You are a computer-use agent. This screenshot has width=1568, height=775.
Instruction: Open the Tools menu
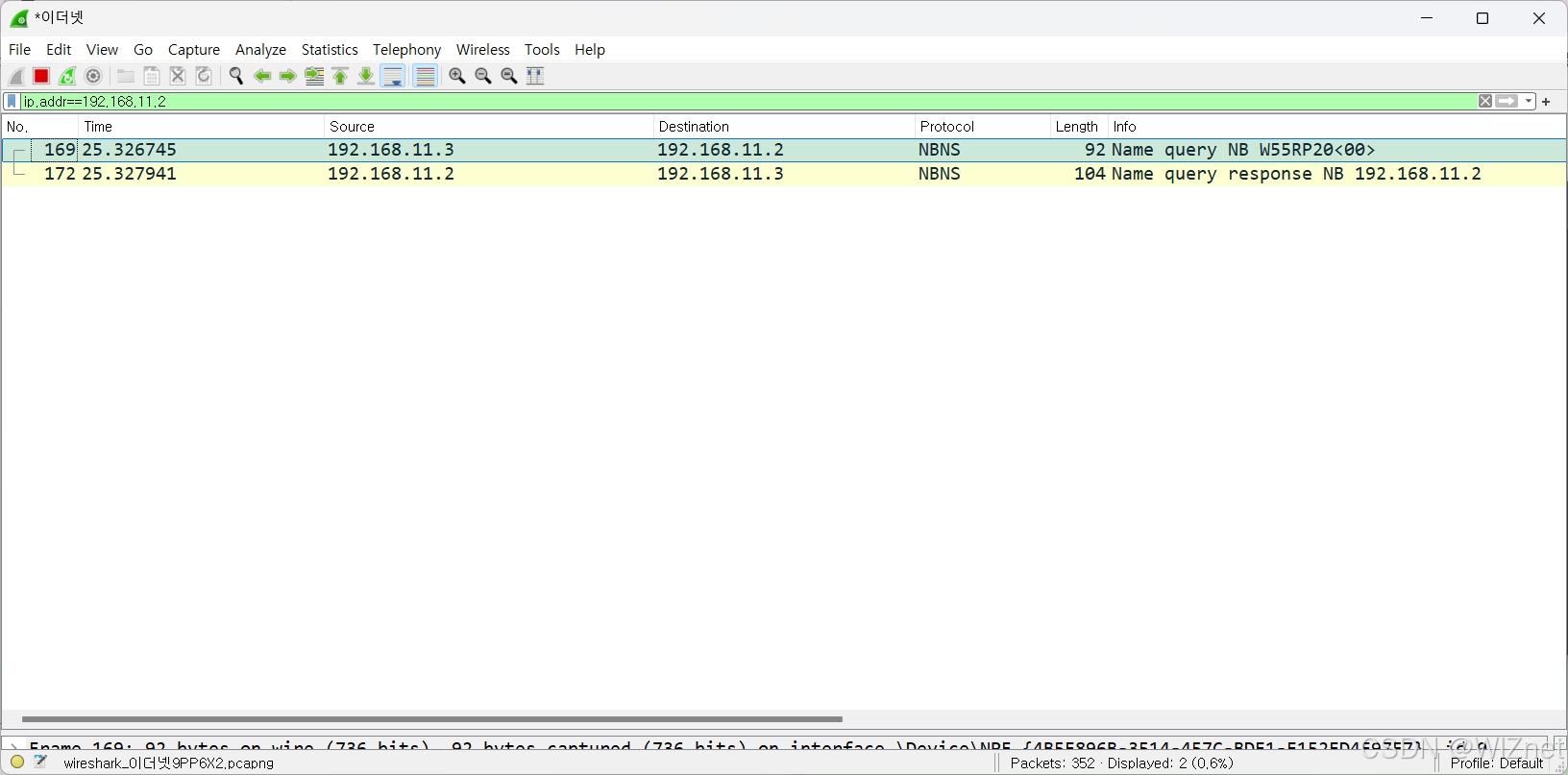[542, 50]
